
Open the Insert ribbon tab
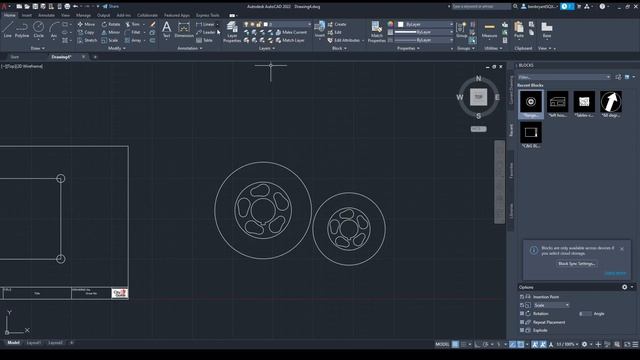[x=27, y=15]
